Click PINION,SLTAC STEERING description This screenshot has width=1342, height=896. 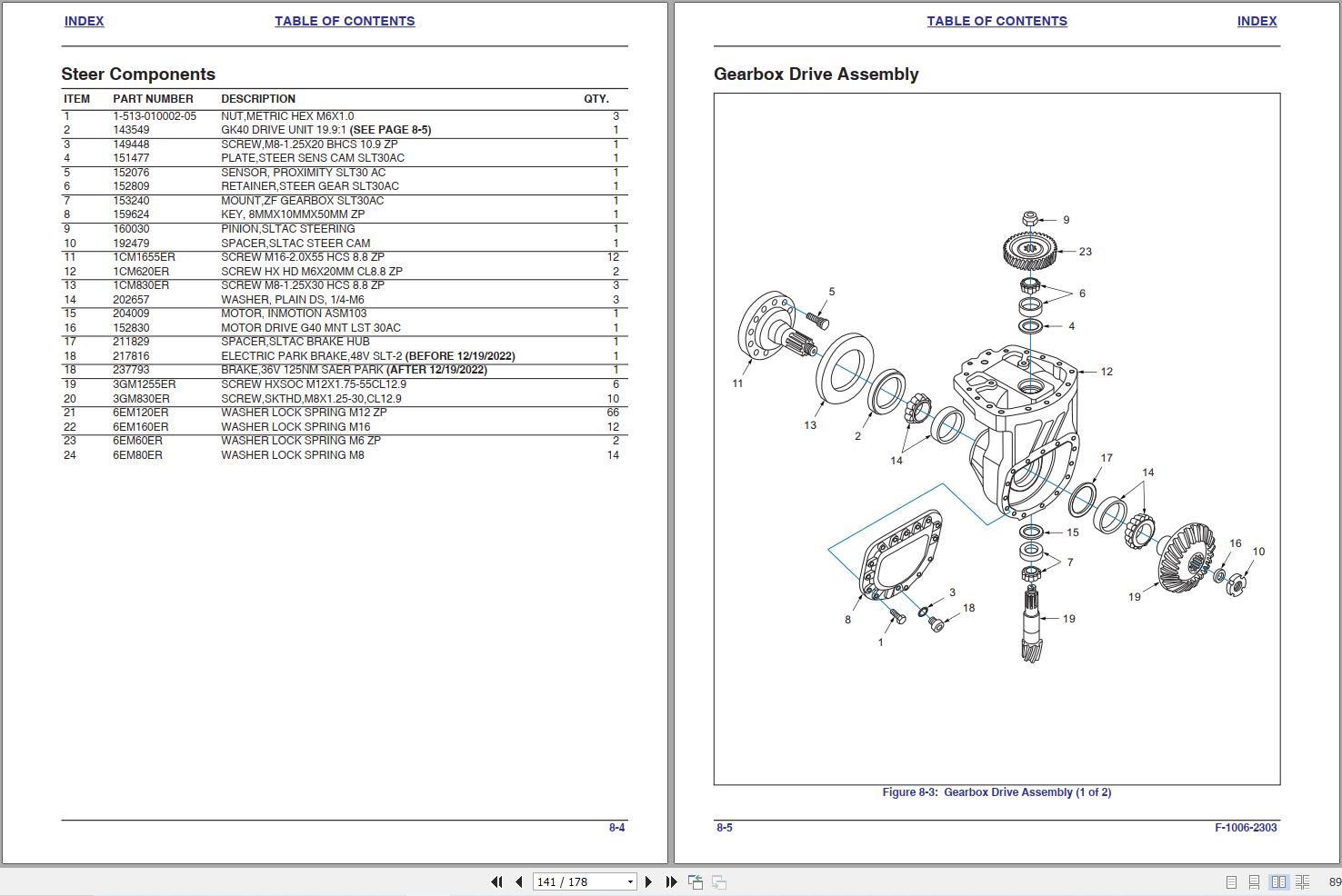coord(287,229)
